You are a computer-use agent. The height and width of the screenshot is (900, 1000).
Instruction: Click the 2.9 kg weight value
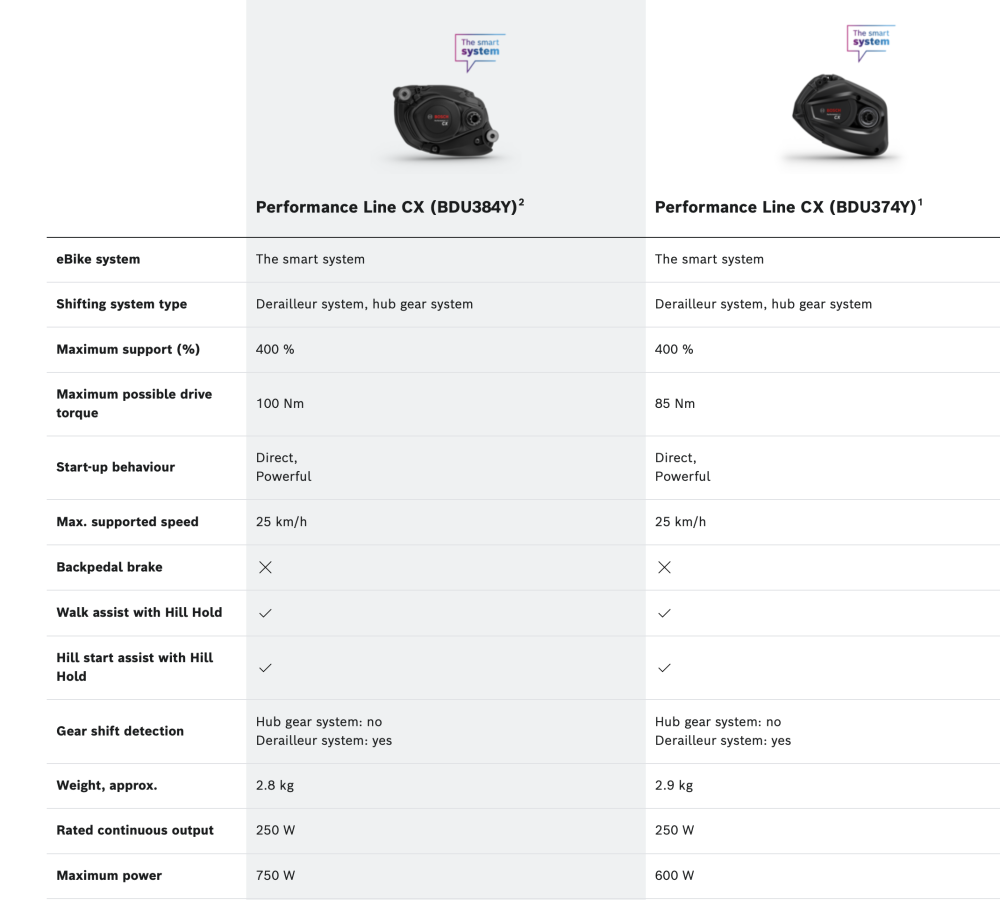(674, 786)
